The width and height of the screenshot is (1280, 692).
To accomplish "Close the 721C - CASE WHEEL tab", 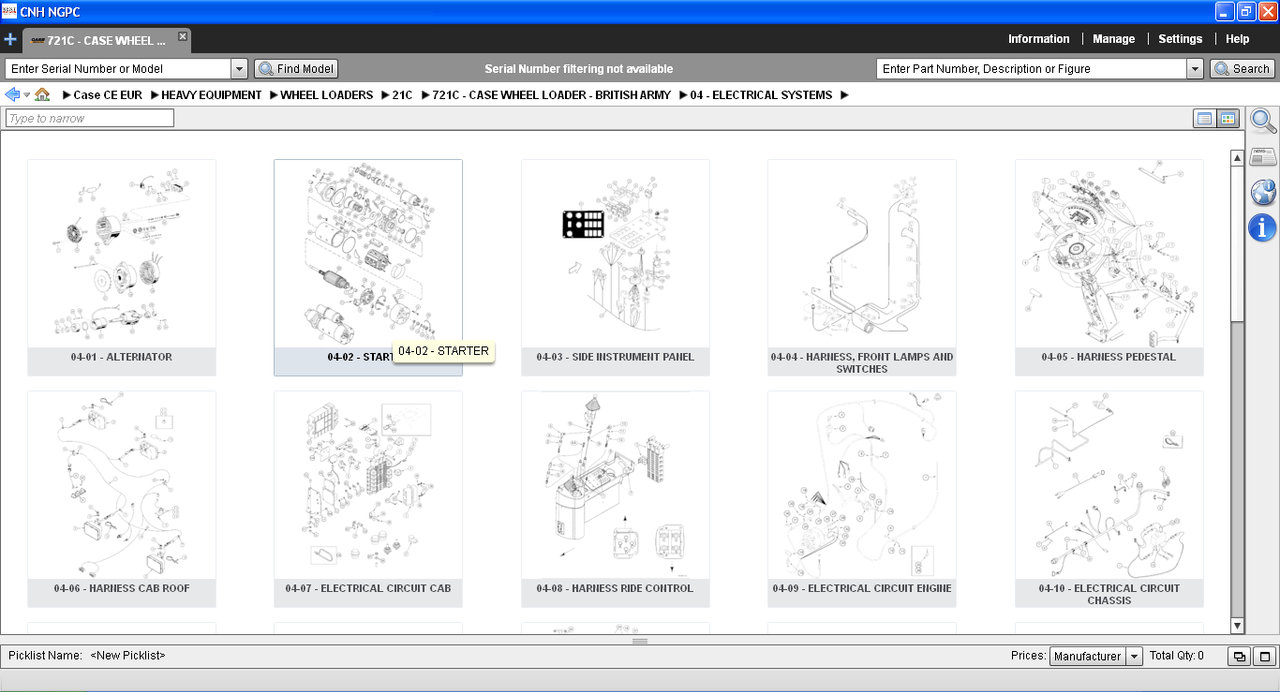I will click(182, 36).
